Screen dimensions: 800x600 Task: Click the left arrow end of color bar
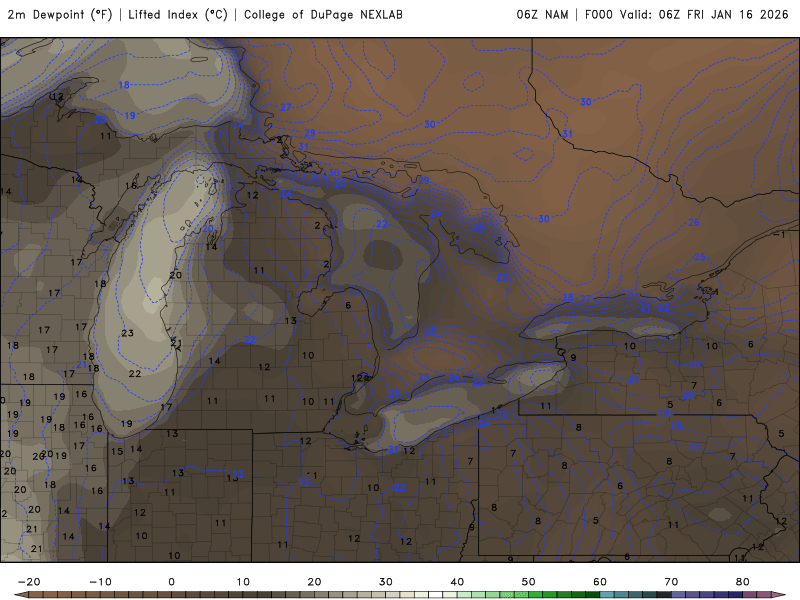pyautogui.click(x=21, y=595)
